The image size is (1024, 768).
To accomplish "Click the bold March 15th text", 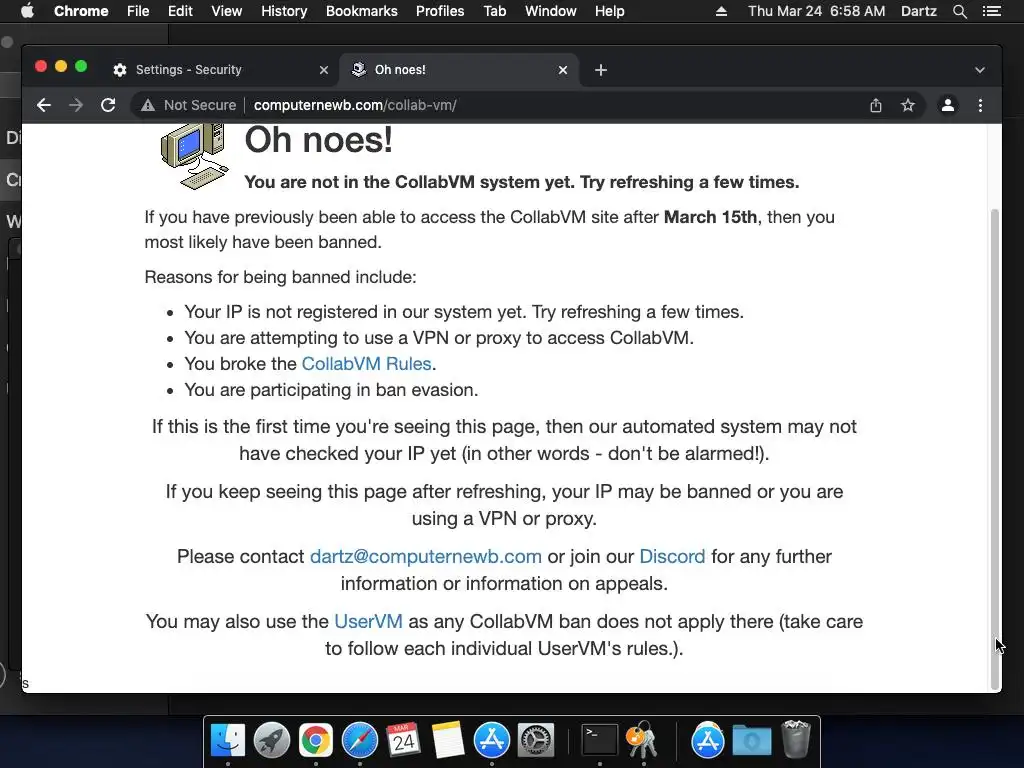I will tap(710, 217).
